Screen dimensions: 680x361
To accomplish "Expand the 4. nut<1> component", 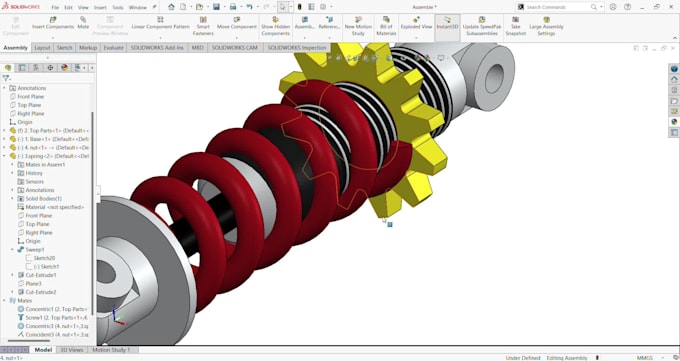I will pyautogui.click(x=4, y=148).
